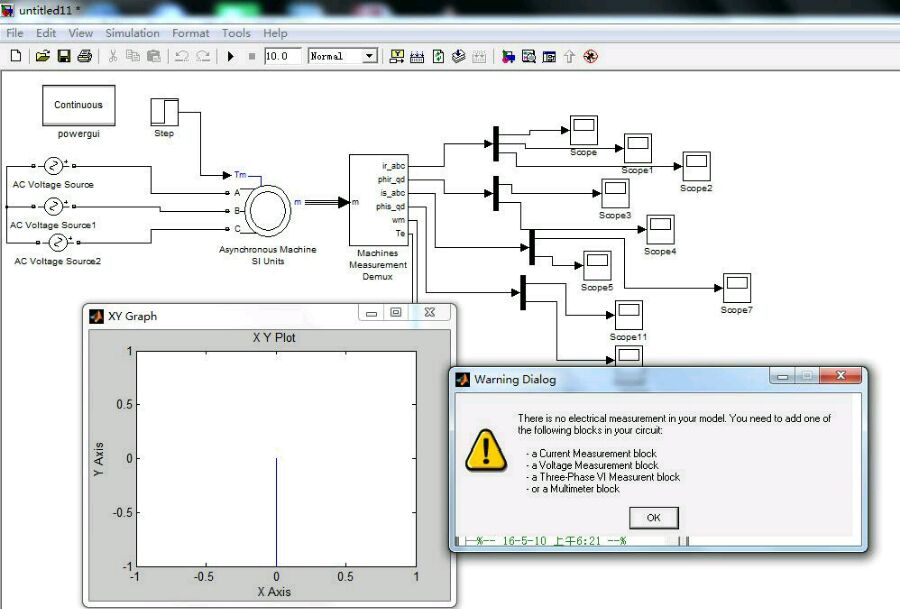Close the XY Graph window
900x609 pixels.
pyautogui.click(x=429, y=312)
